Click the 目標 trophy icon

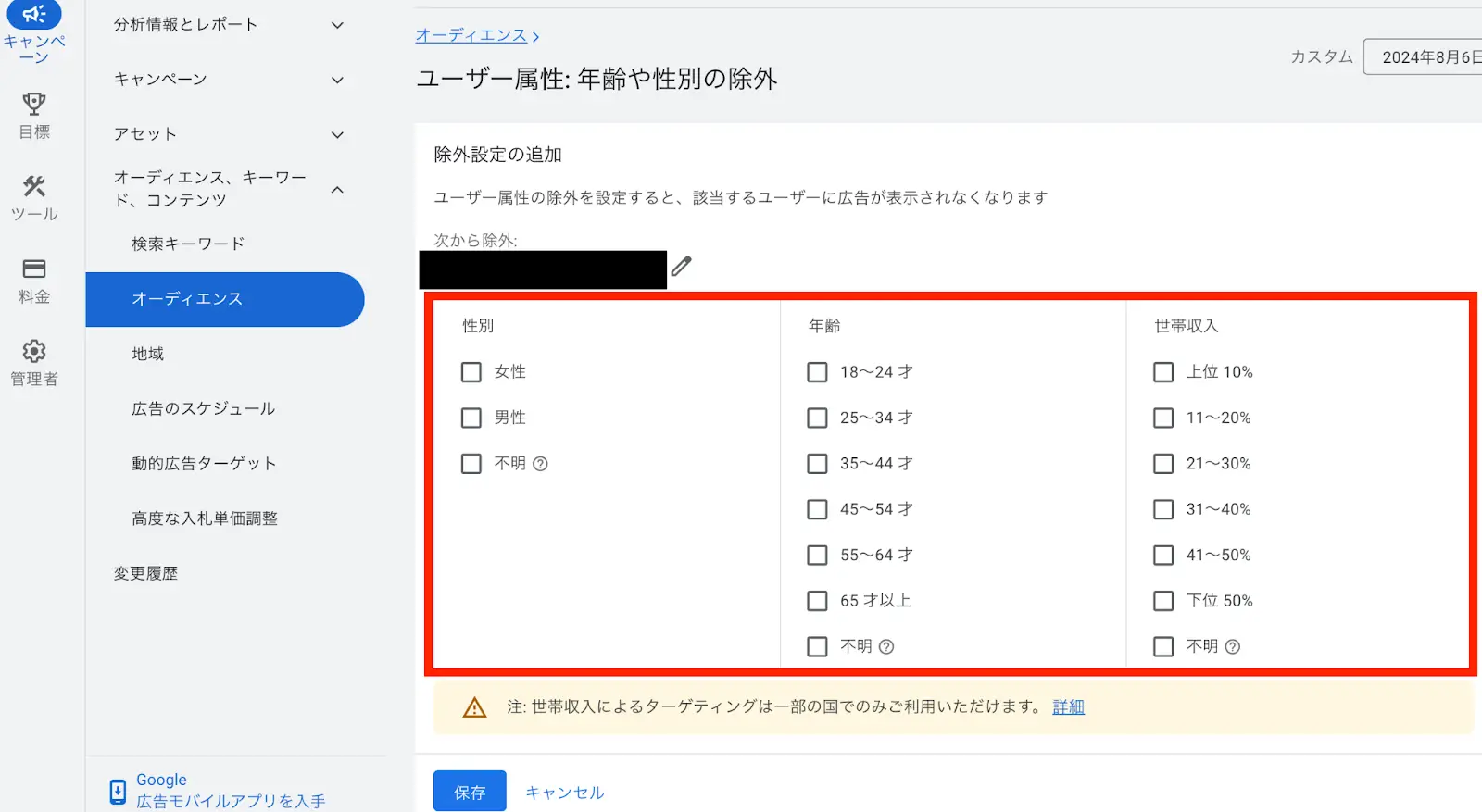34,104
